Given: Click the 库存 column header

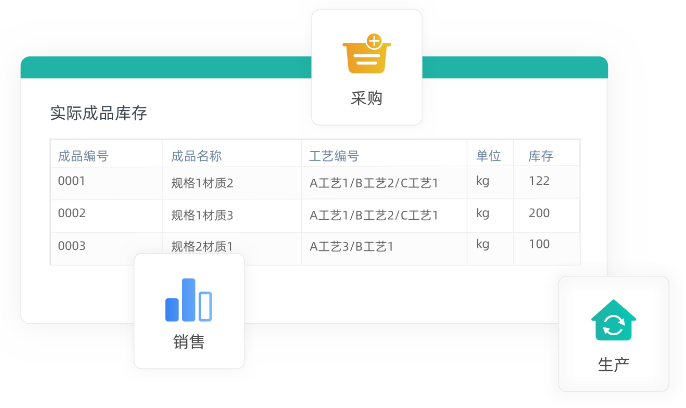Looking at the screenshot, I should [x=540, y=155].
